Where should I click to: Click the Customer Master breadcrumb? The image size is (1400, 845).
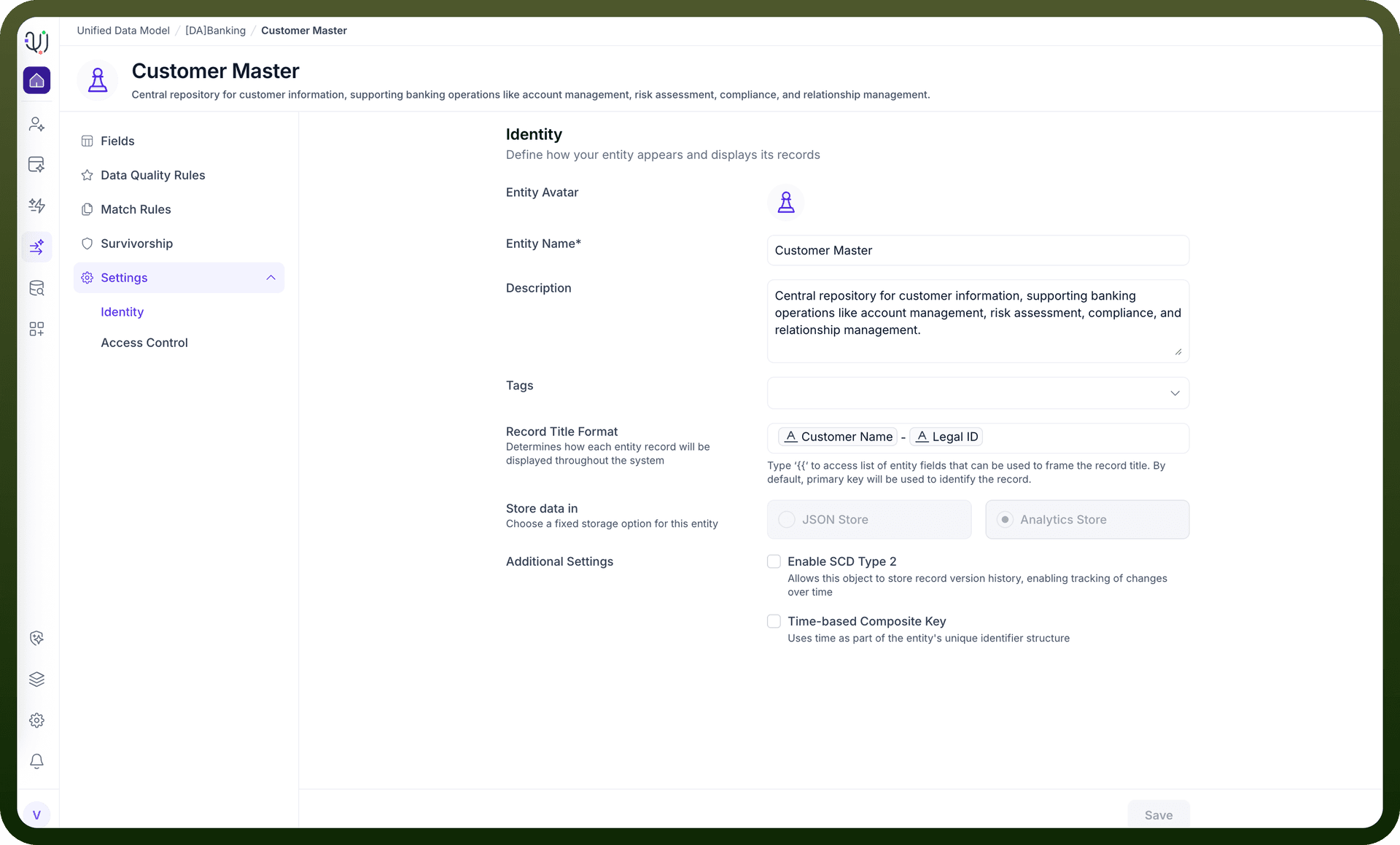304,31
